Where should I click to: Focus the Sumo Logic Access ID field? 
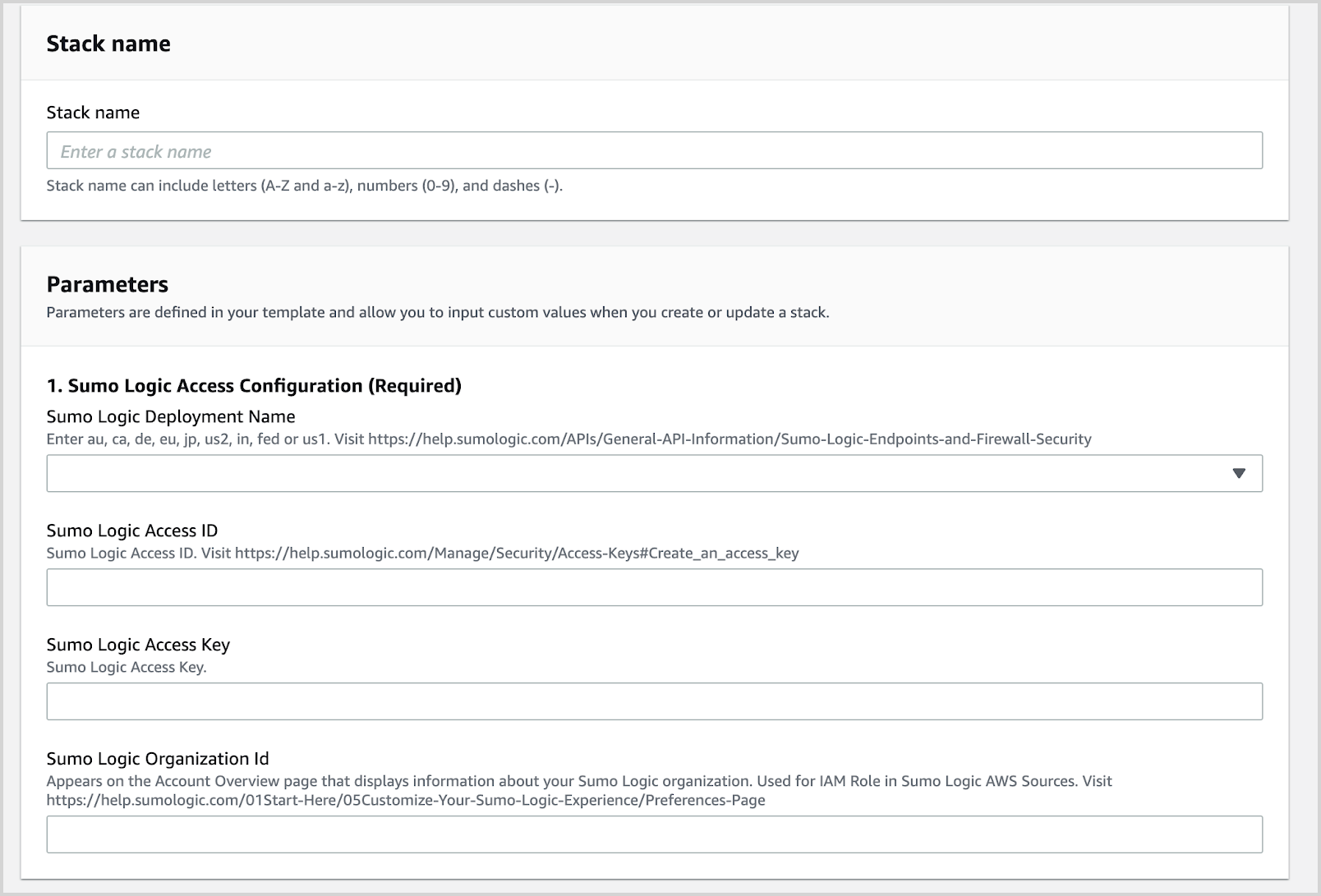coord(654,587)
